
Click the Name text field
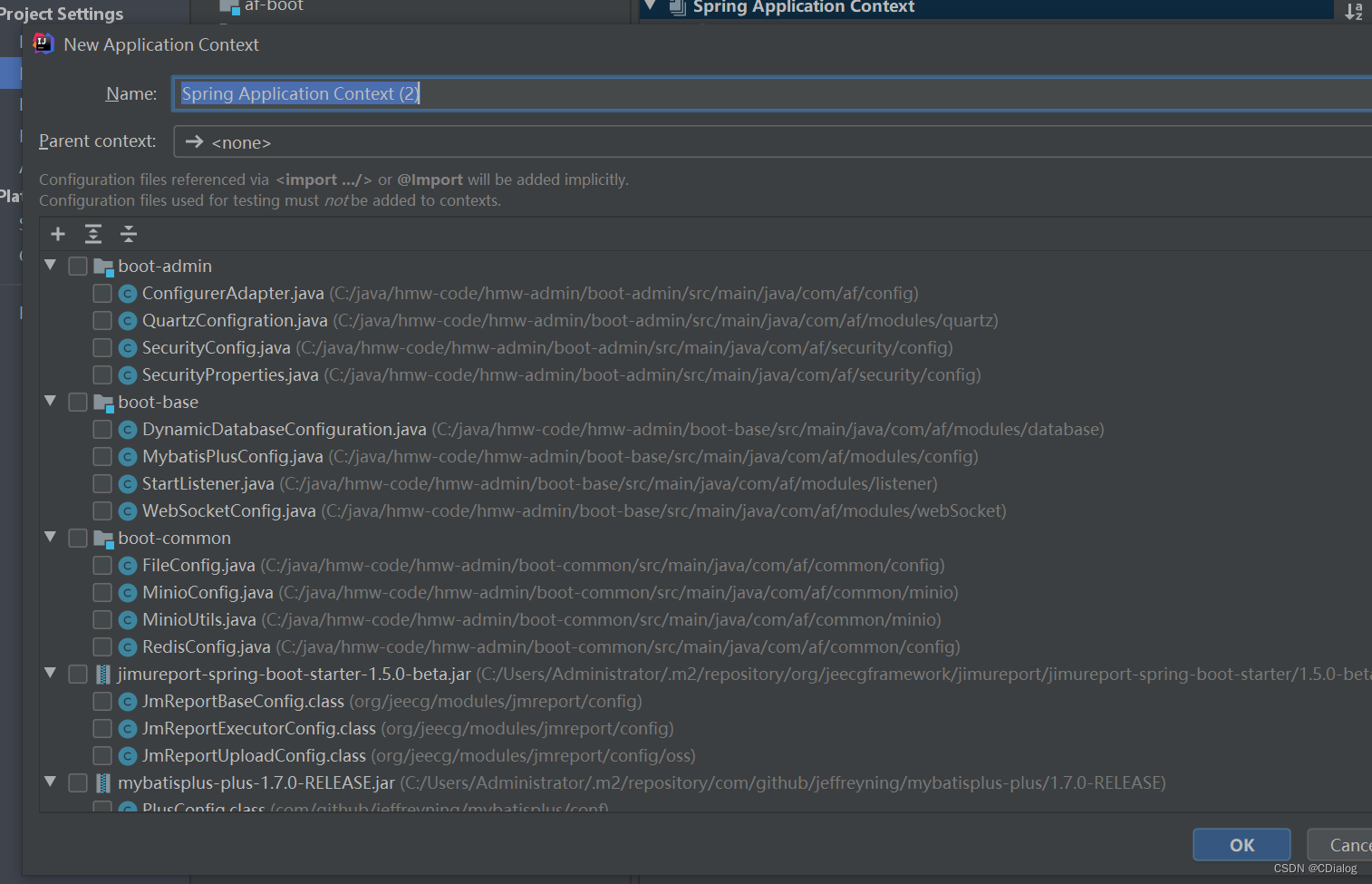tap(772, 93)
